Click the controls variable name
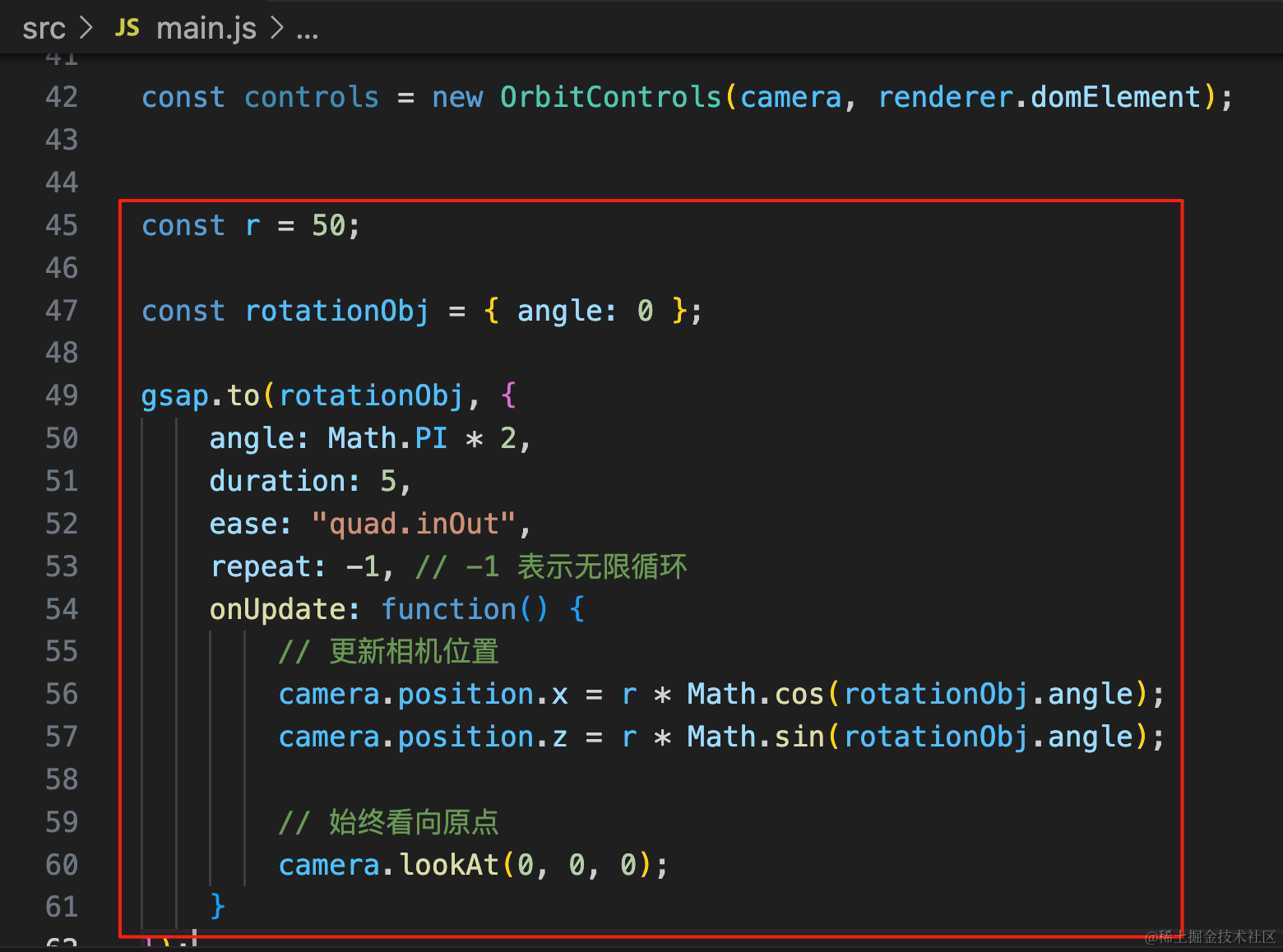This screenshot has width=1283, height=952. (312, 97)
